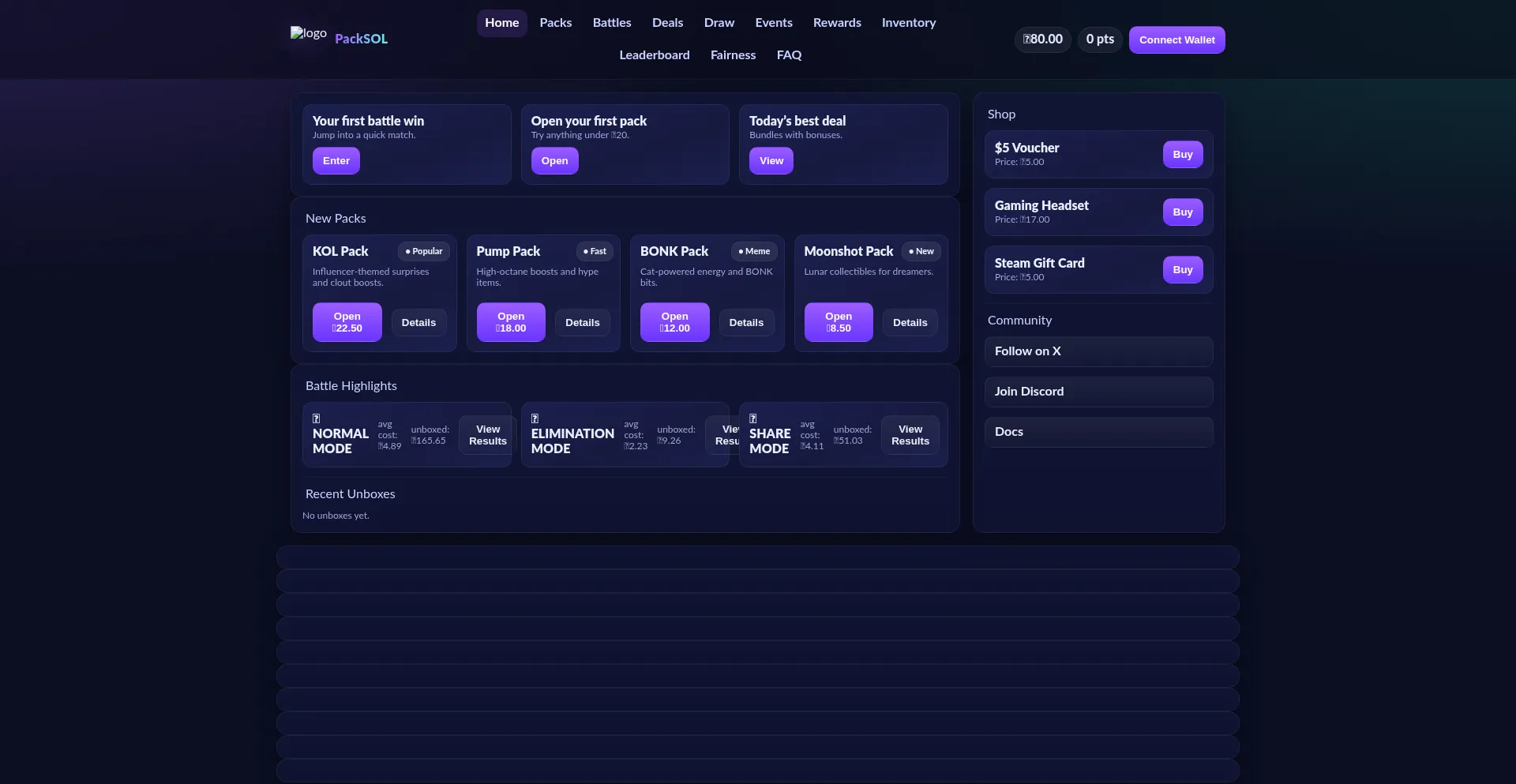The height and width of the screenshot is (784, 1516).
Task: Open the BONK Pack for 12.00
Action: pyautogui.click(x=674, y=322)
